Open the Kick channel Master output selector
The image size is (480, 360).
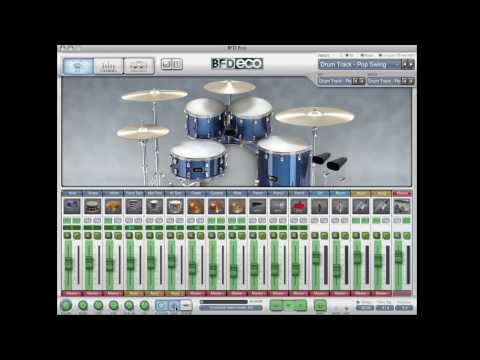pos(72,293)
